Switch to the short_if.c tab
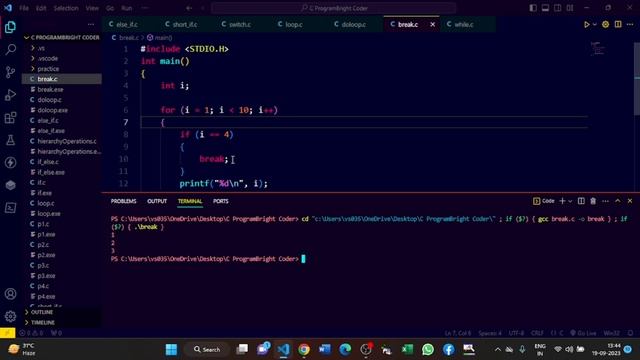The image size is (640, 360). click(x=184, y=24)
